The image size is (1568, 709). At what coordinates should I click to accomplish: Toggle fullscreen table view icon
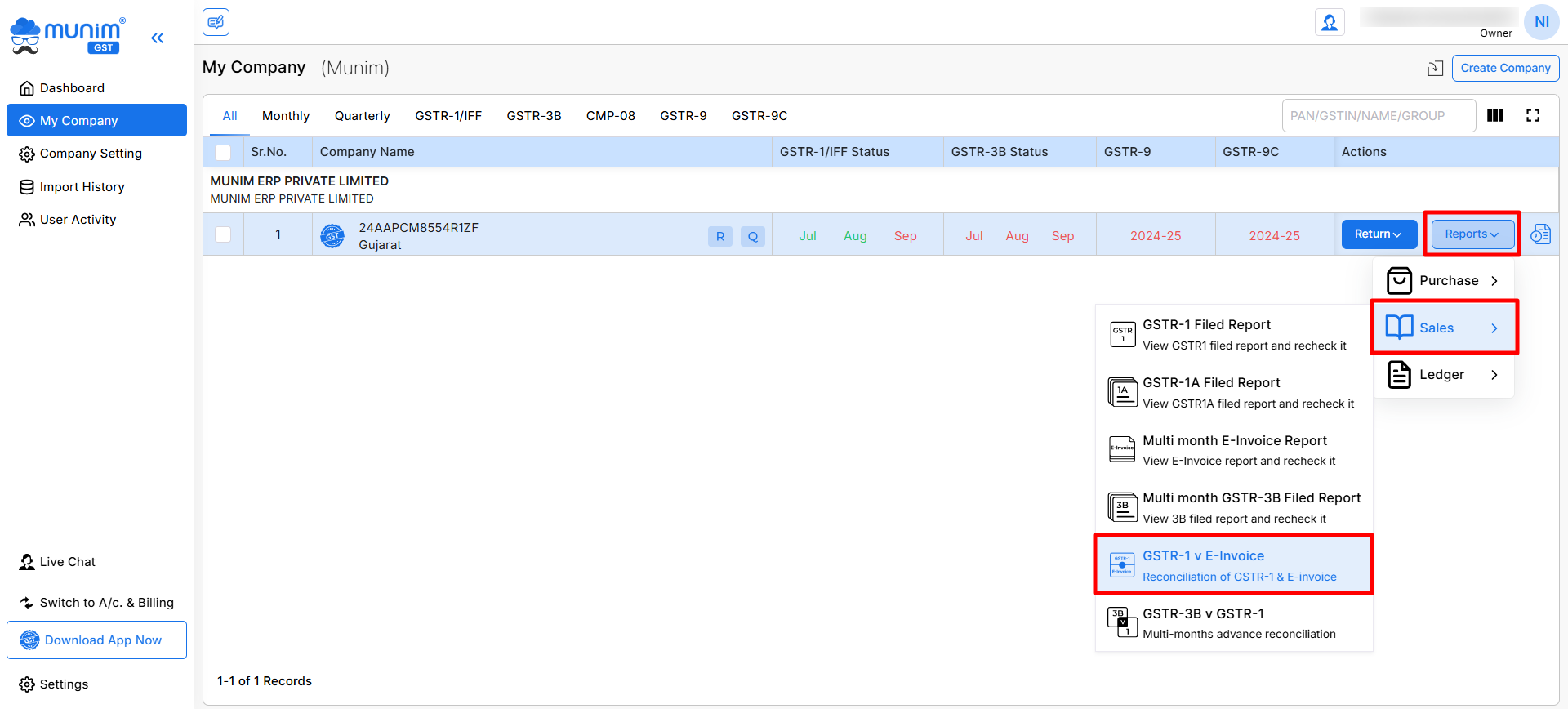pyautogui.click(x=1533, y=115)
